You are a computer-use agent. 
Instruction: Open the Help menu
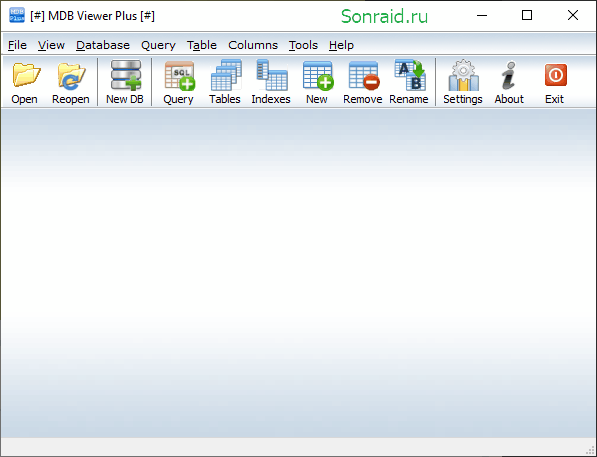coord(341,45)
